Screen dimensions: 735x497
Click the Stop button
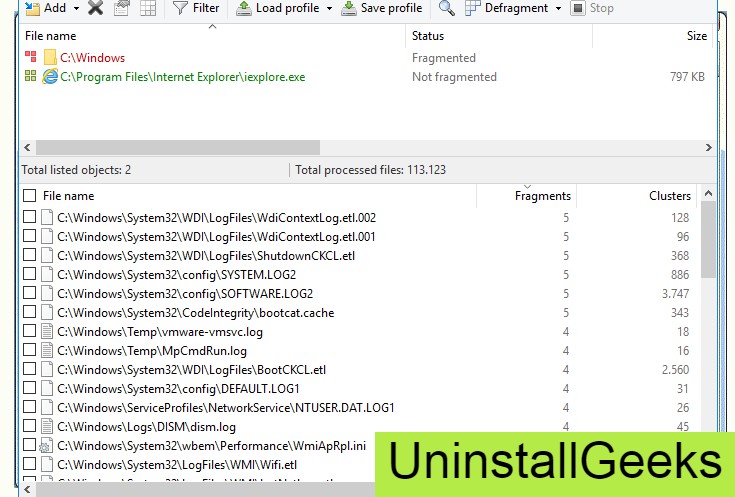coord(592,8)
